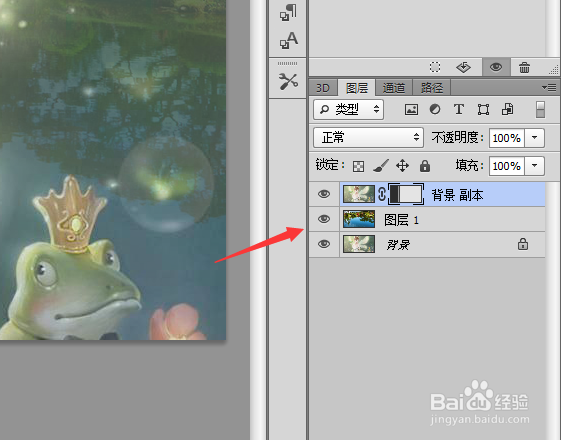Switch to the 3D tab
The image size is (561, 440).
pyautogui.click(x=323, y=88)
